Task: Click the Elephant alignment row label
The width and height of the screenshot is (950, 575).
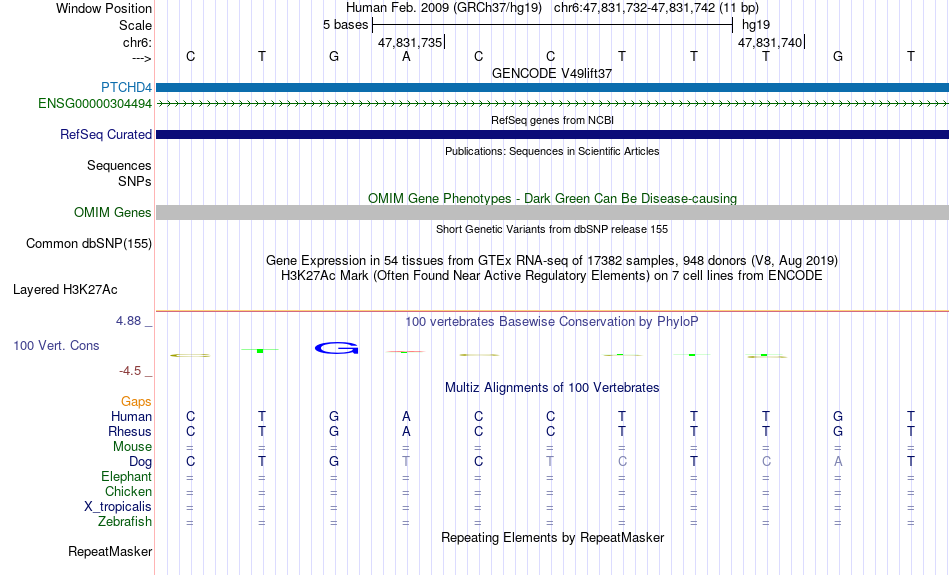Action: (126, 476)
